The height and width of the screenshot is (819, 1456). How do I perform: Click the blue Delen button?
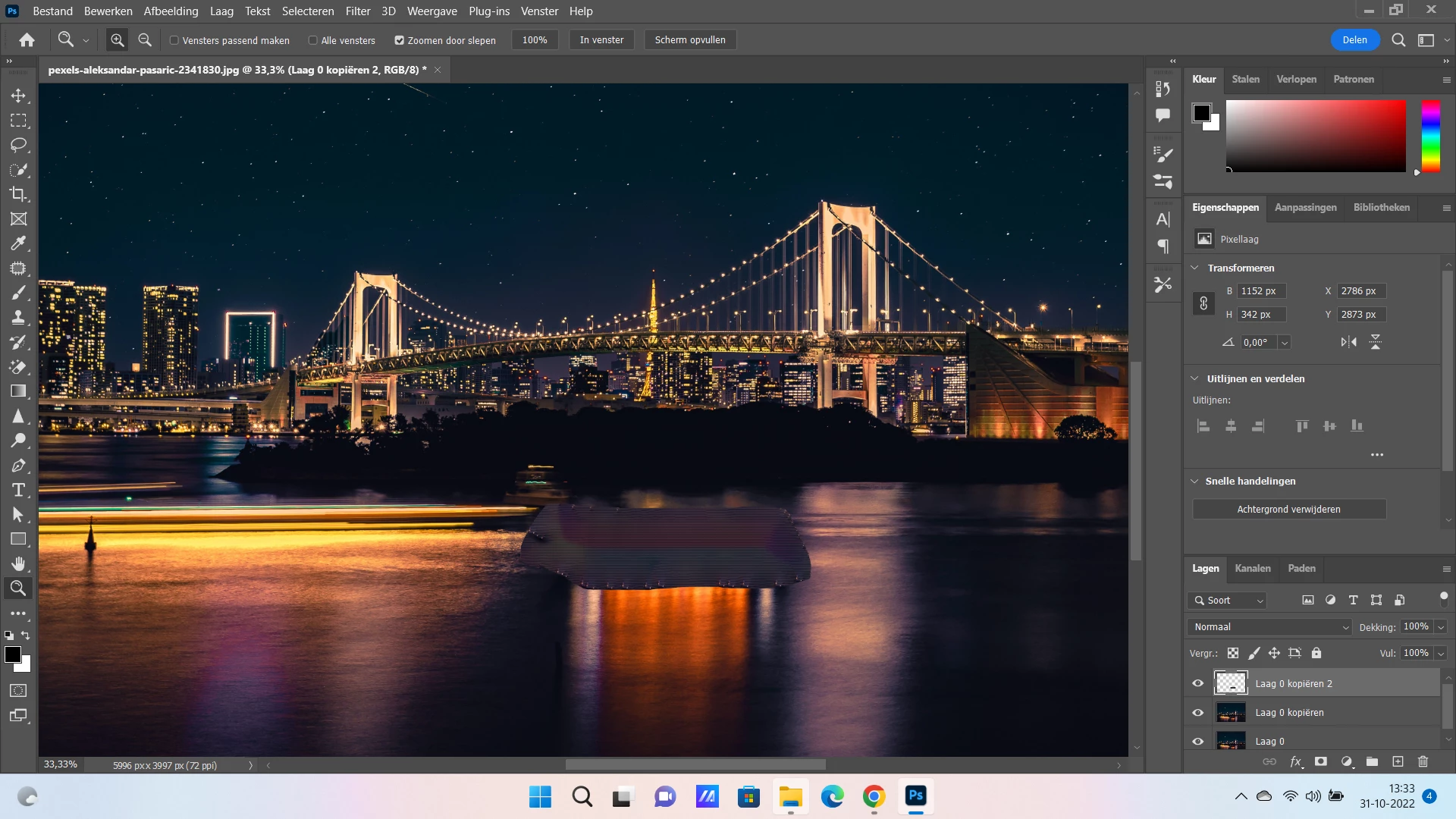(1354, 40)
